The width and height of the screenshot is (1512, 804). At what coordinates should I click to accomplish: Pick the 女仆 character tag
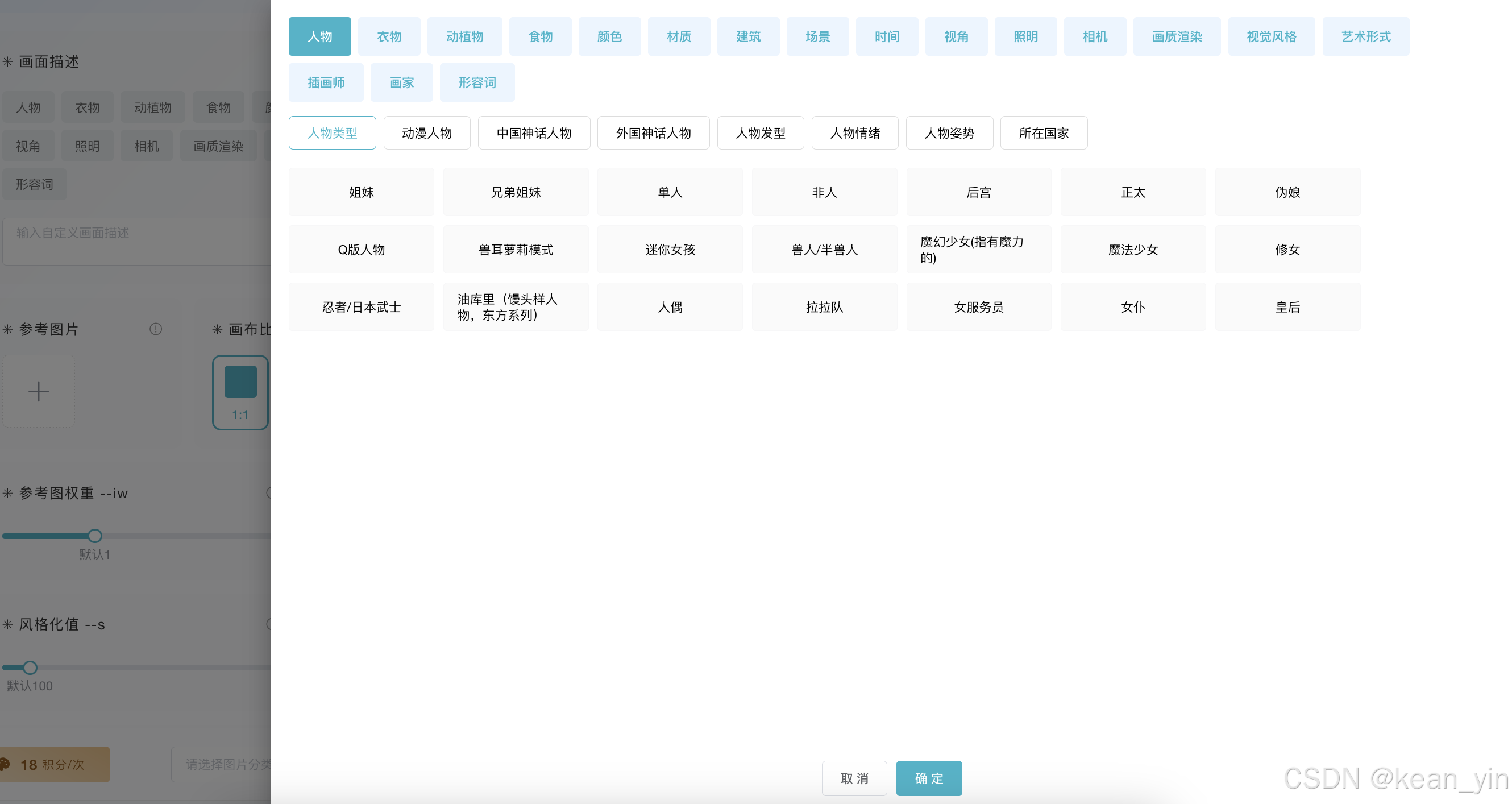(x=1132, y=307)
